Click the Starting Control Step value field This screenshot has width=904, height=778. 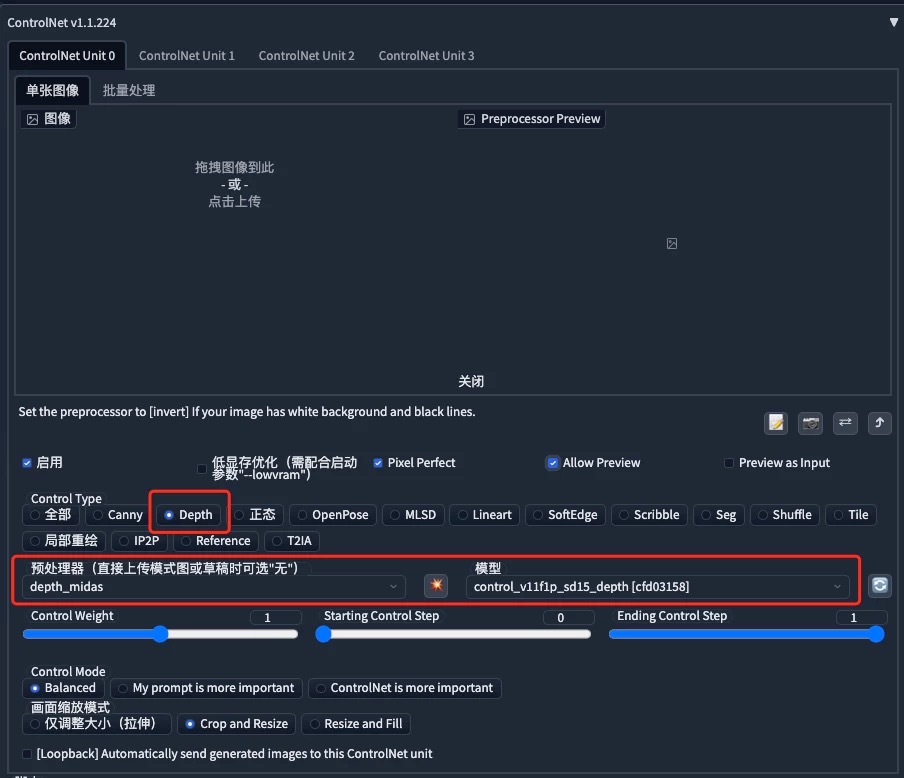[569, 617]
